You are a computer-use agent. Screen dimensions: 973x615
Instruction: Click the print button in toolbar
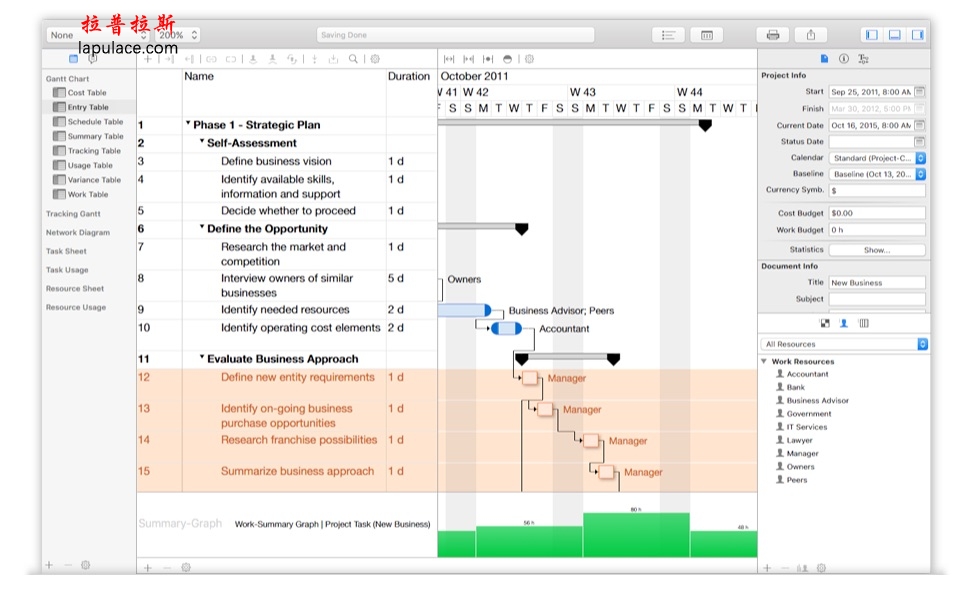click(773, 35)
